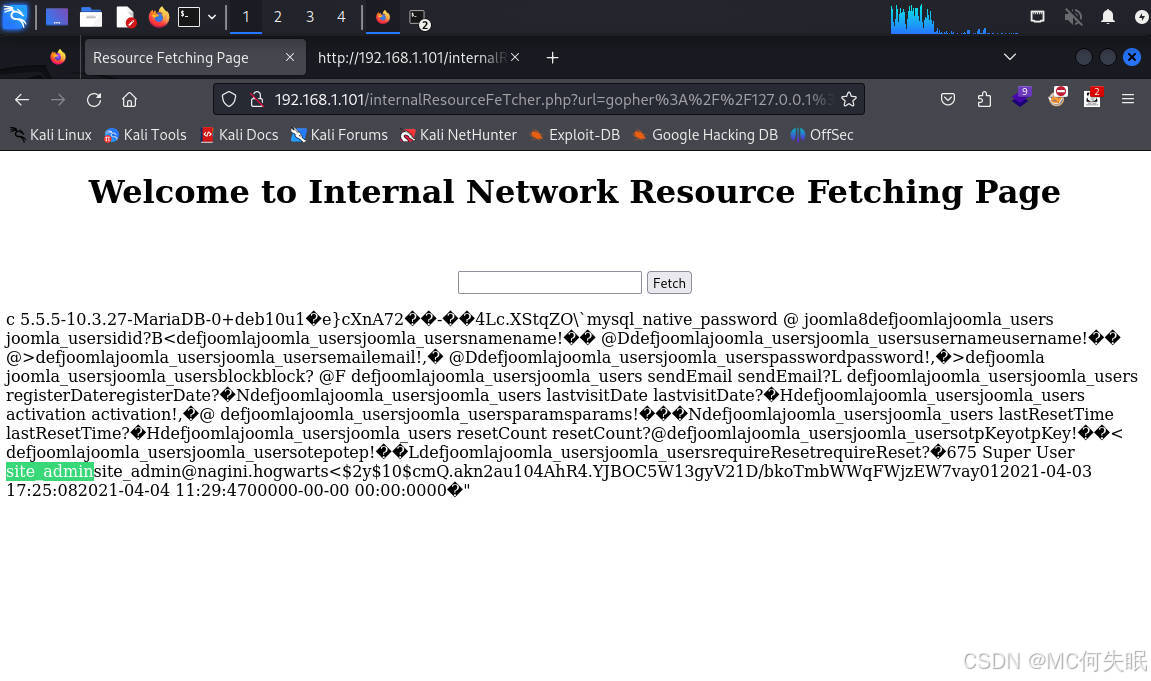Open the Google Hacking DB bookmark

tap(705, 135)
